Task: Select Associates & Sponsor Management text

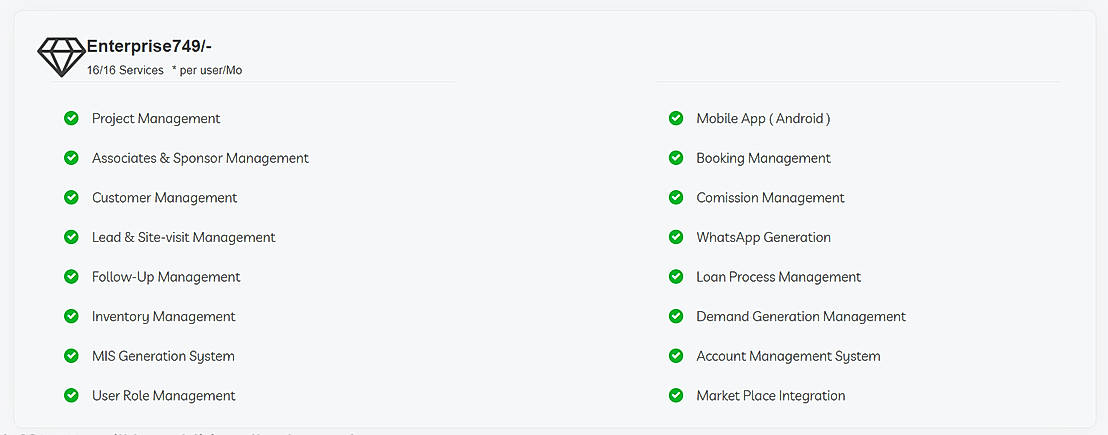Action: 200,158
